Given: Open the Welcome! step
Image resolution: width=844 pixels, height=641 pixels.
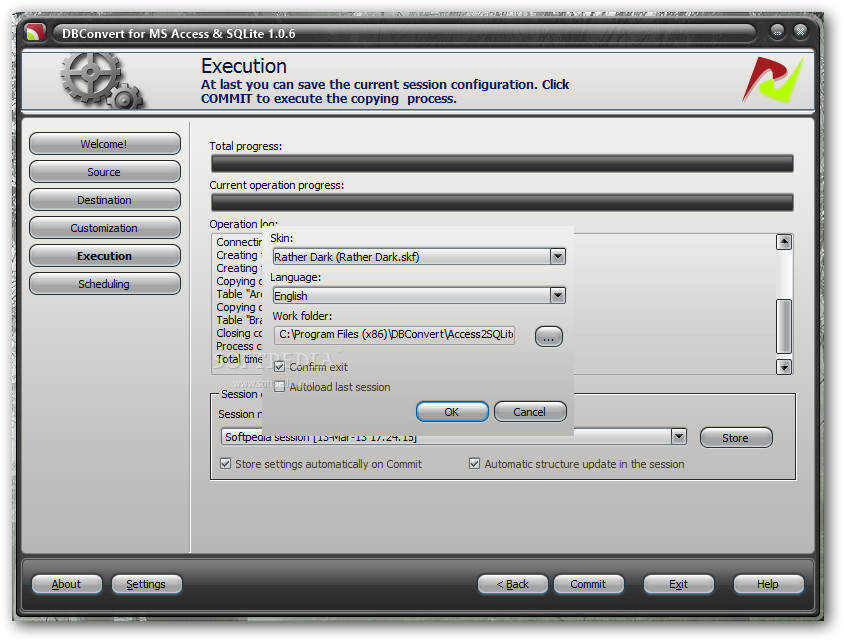Looking at the screenshot, I should tap(104, 144).
